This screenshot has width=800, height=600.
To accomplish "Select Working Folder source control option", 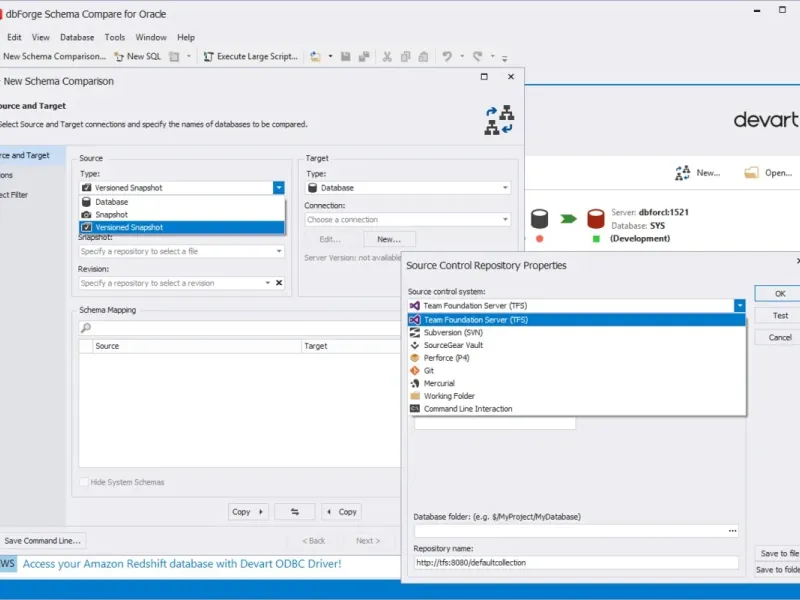I will coord(577,396).
